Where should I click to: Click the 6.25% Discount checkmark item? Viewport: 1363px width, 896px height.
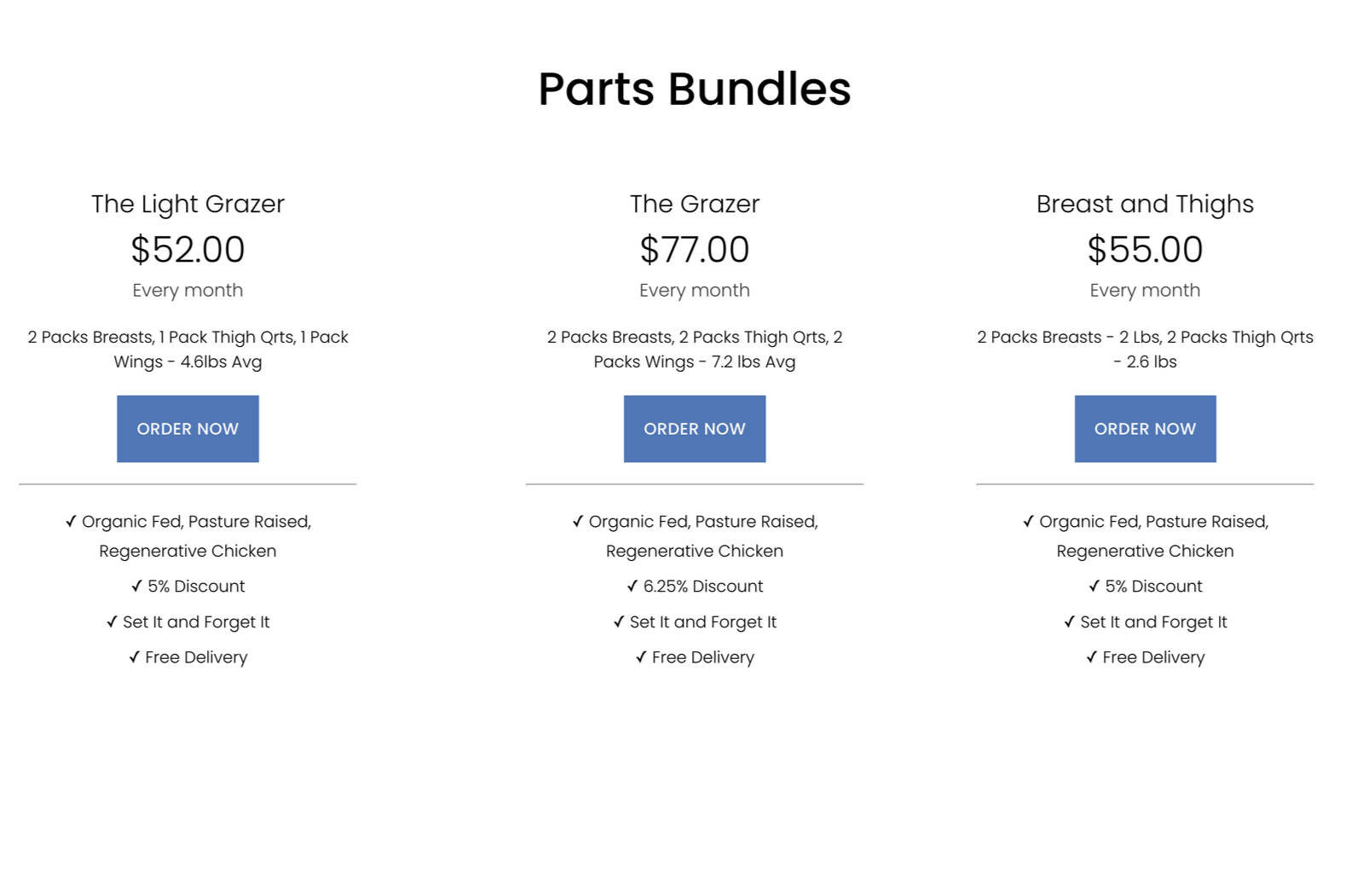[x=695, y=587]
